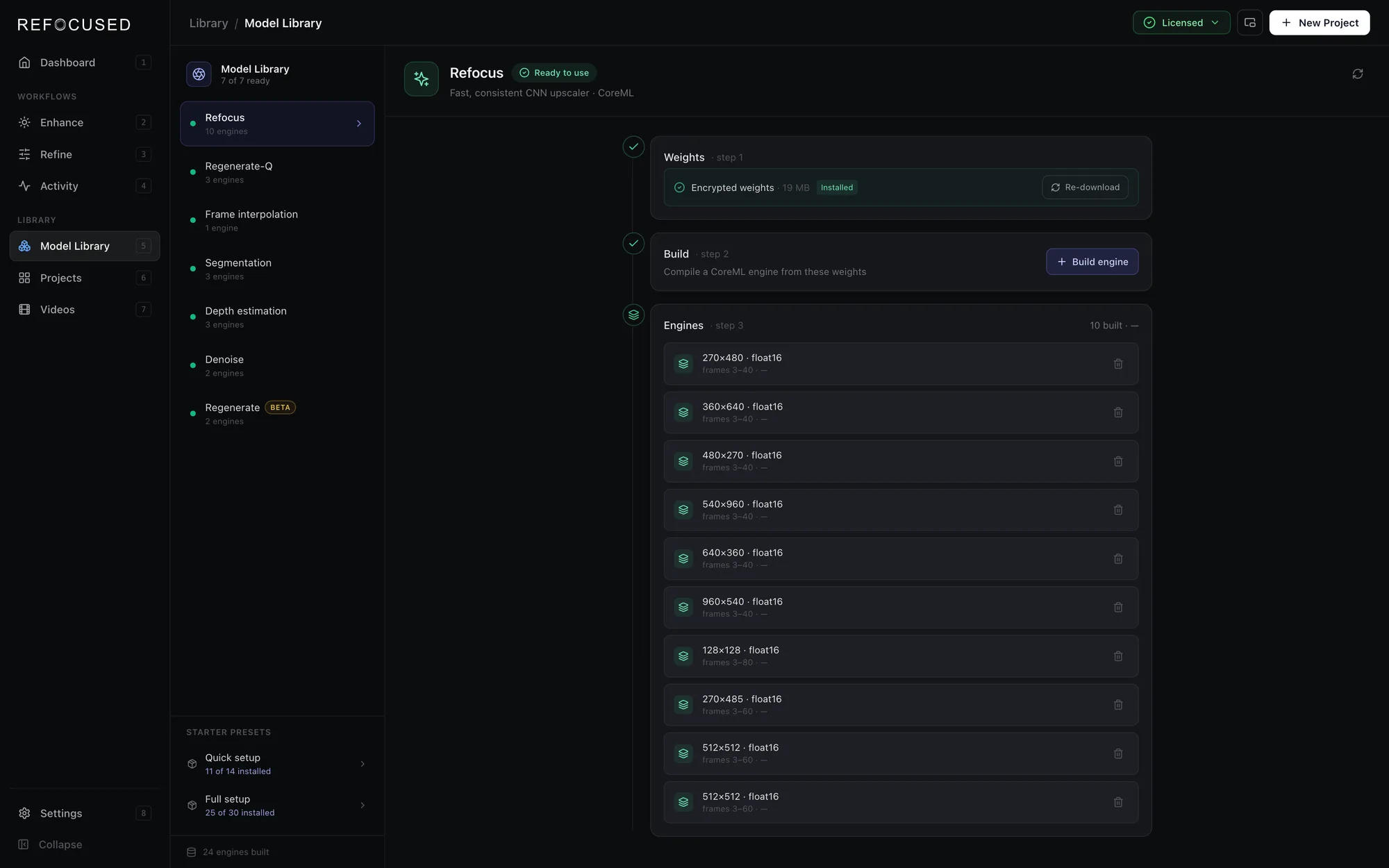Go to the Refine workflow
This screenshot has width=1389, height=868.
[85, 154]
